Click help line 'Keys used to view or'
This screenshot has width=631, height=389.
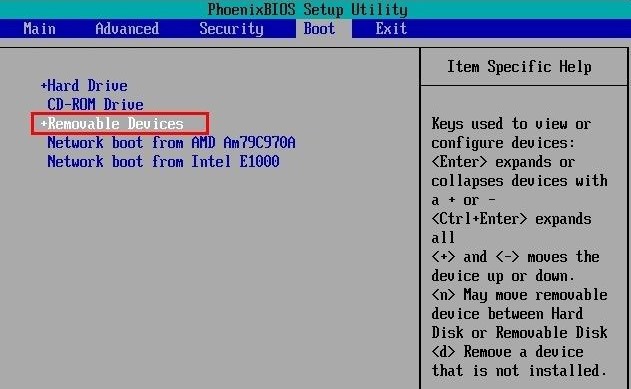pos(511,123)
